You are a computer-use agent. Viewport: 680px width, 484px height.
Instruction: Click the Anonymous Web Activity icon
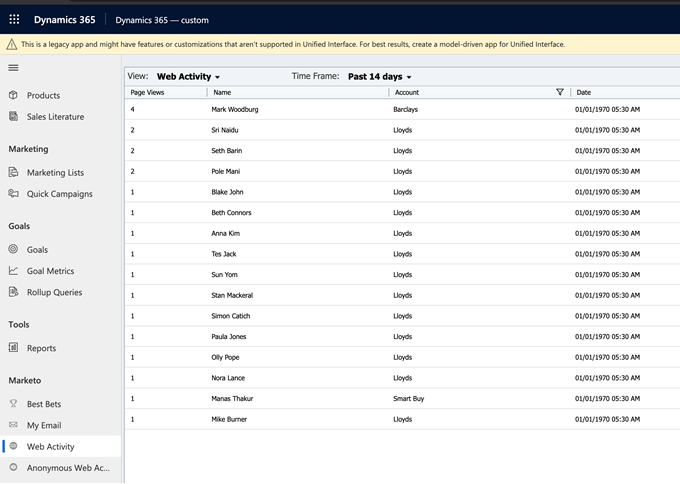tap(13, 467)
